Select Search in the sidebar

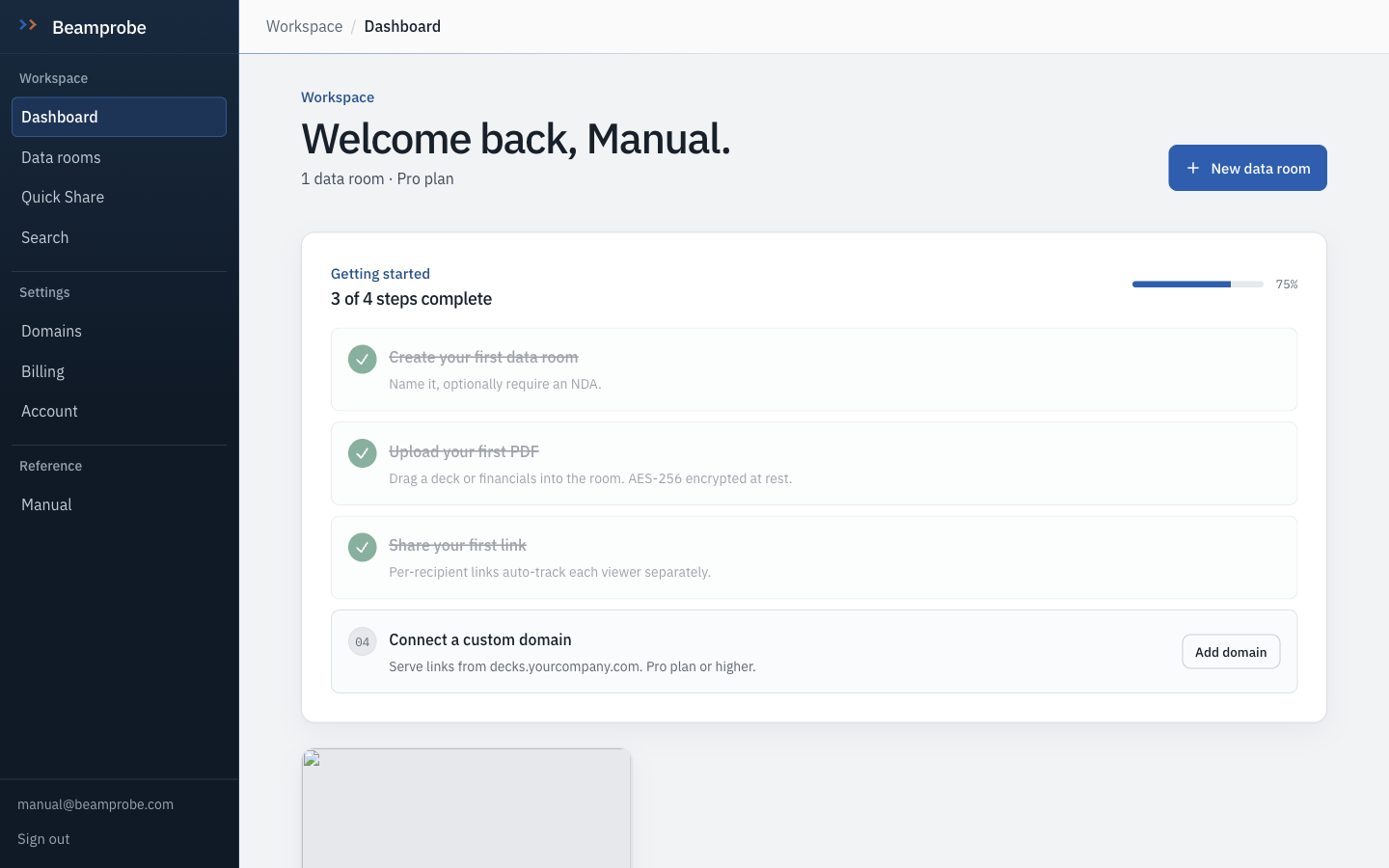119,237
